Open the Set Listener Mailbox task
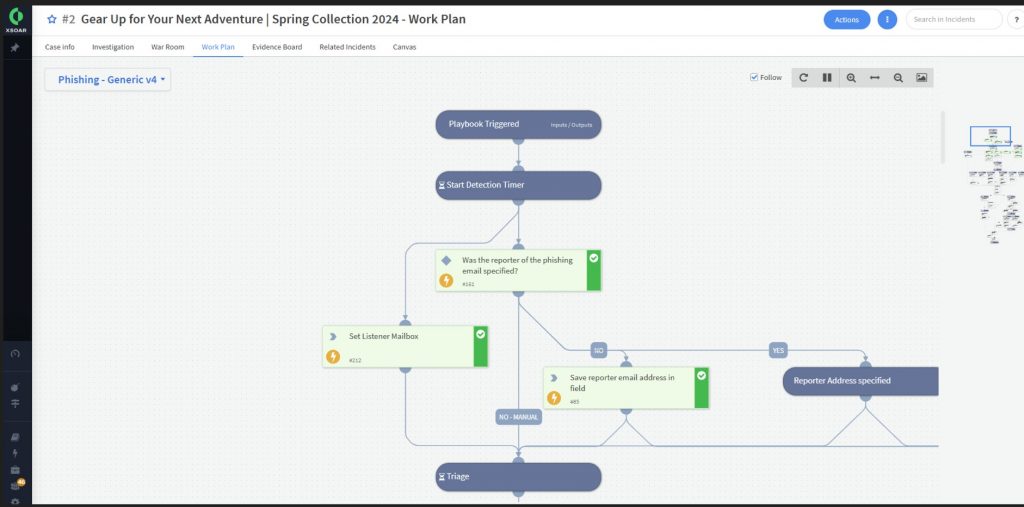This screenshot has width=1024, height=507. click(x=405, y=346)
